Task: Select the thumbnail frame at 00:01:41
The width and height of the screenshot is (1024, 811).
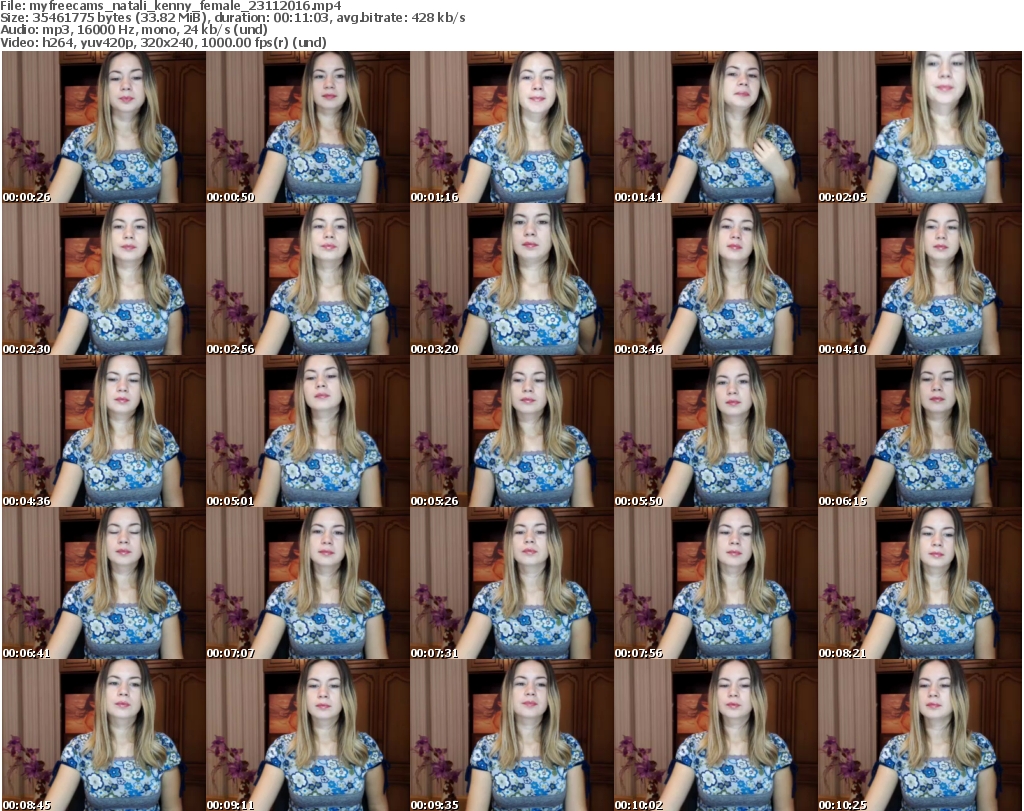Action: (x=716, y=127)
